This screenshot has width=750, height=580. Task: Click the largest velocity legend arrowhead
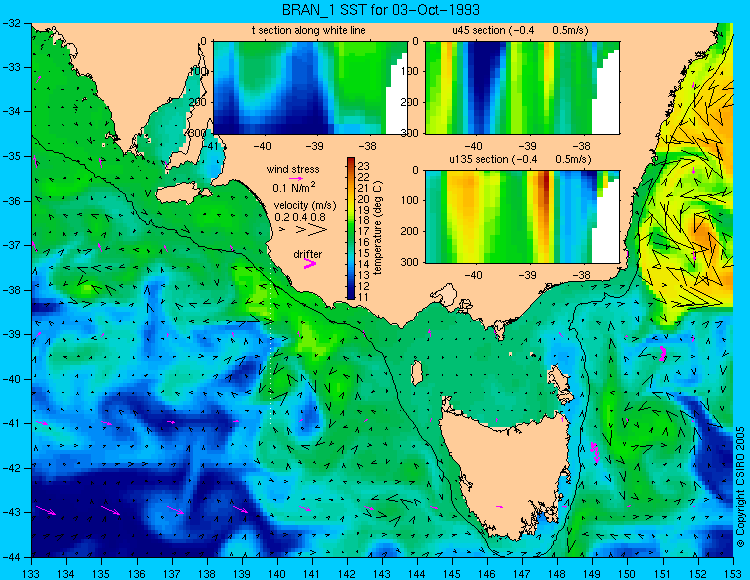pos(318,230)
